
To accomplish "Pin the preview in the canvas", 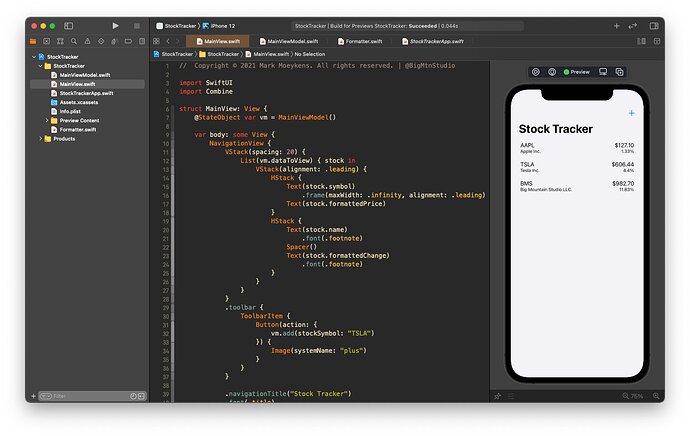I will click(498, 396).
